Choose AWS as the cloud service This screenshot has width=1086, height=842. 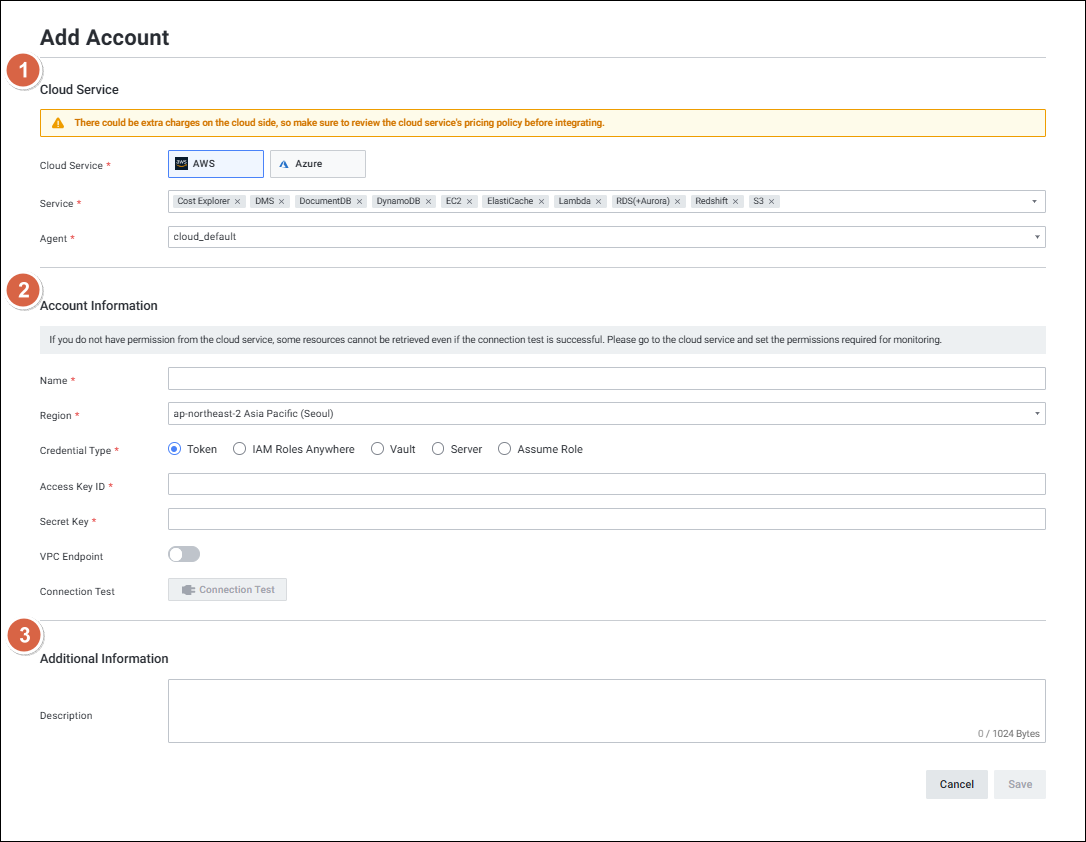coord(215,164)
